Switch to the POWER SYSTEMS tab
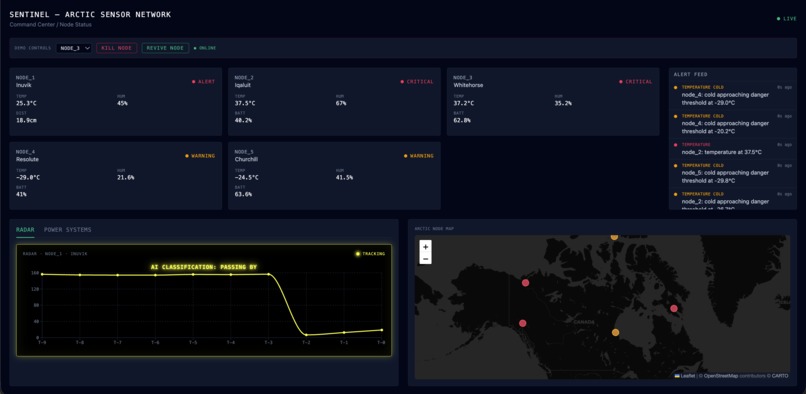The height and width of the screenshot is (394, 806). pyautogui.click(x=68, y=229)
